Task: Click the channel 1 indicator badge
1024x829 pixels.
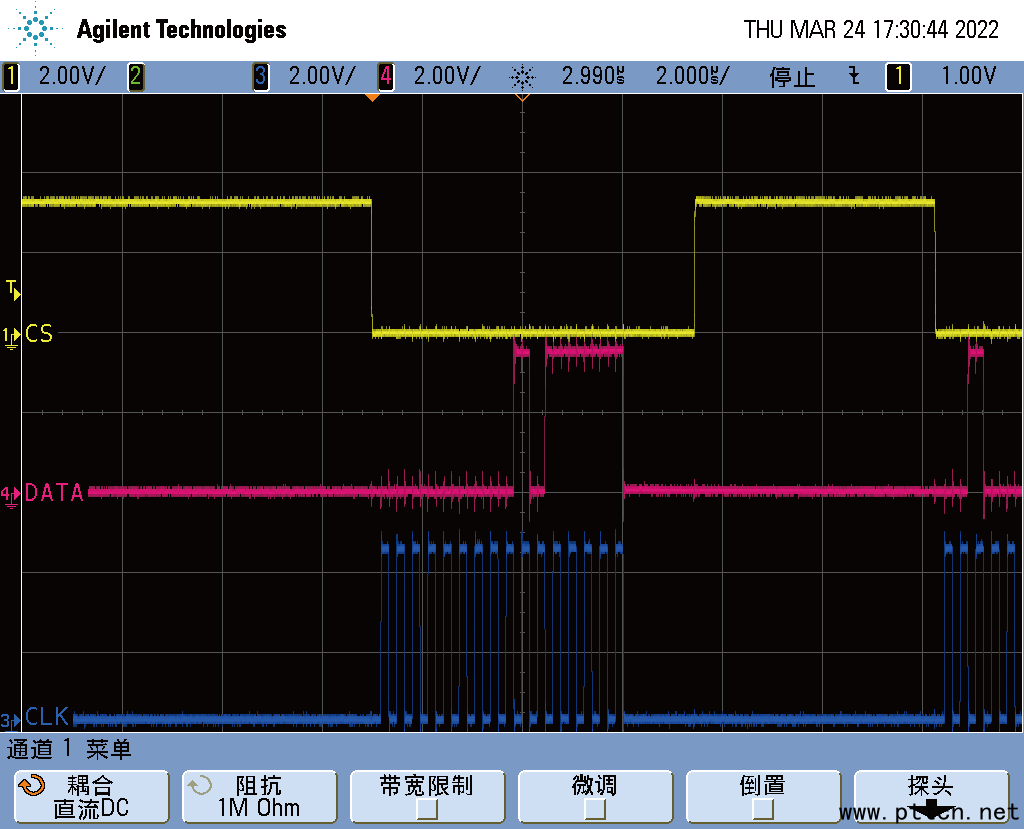Action: click(11, 76)
